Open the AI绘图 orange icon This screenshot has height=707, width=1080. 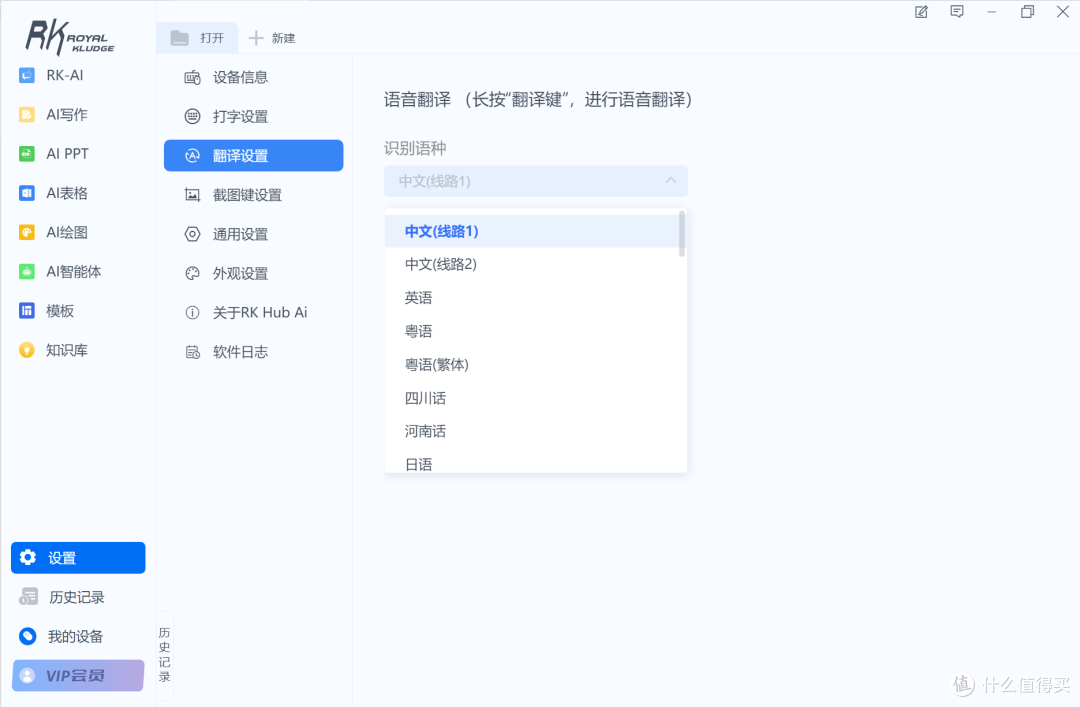pos(26,232)
